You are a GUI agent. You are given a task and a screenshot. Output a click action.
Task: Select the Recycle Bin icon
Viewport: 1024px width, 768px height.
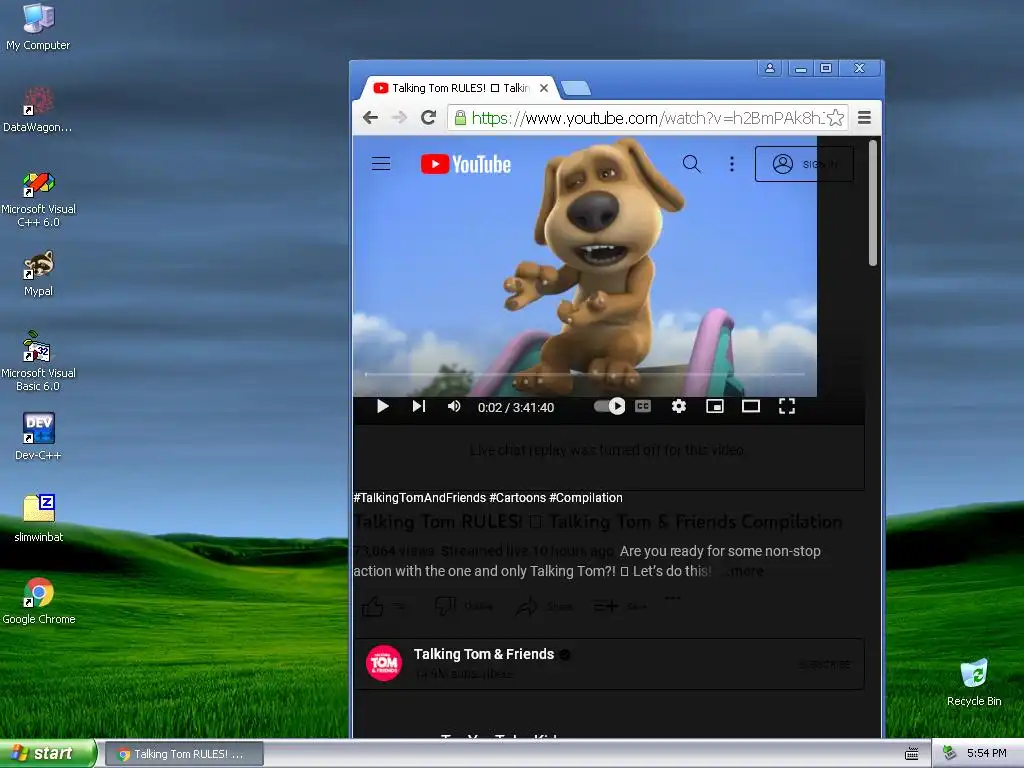pyautogui.click(x=974, y=682)
